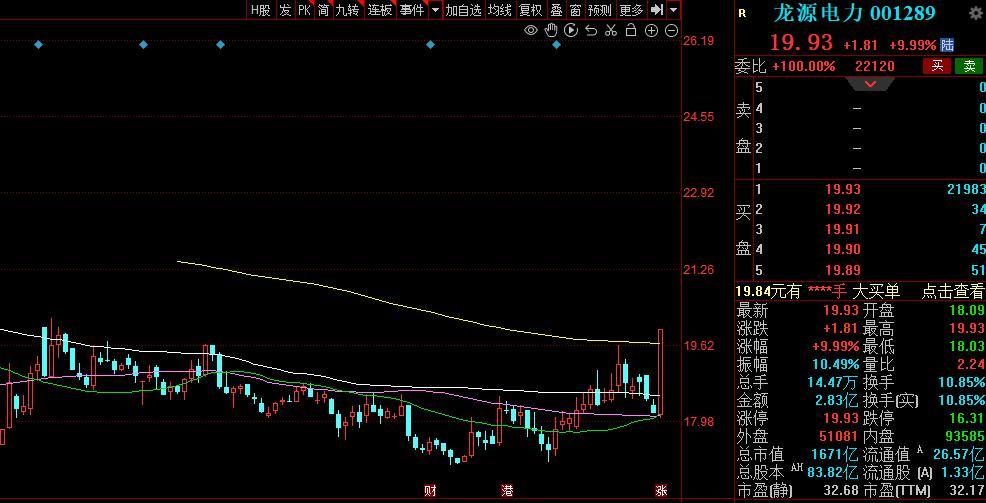This screenshot has width=986, height=503.
Task: Click 点击查看 link for large orders
Action: pyautogui.click(x=952, y=291)
